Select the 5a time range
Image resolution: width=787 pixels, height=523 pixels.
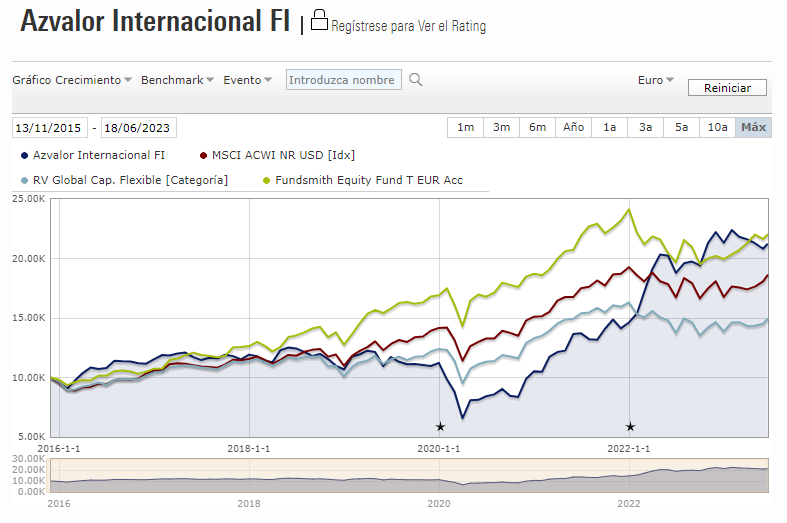tap(682, 127)
